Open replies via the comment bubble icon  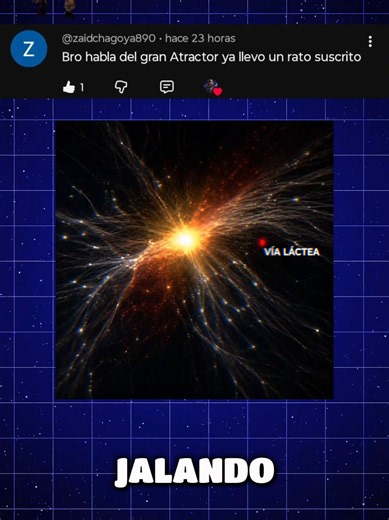[167, 87]
